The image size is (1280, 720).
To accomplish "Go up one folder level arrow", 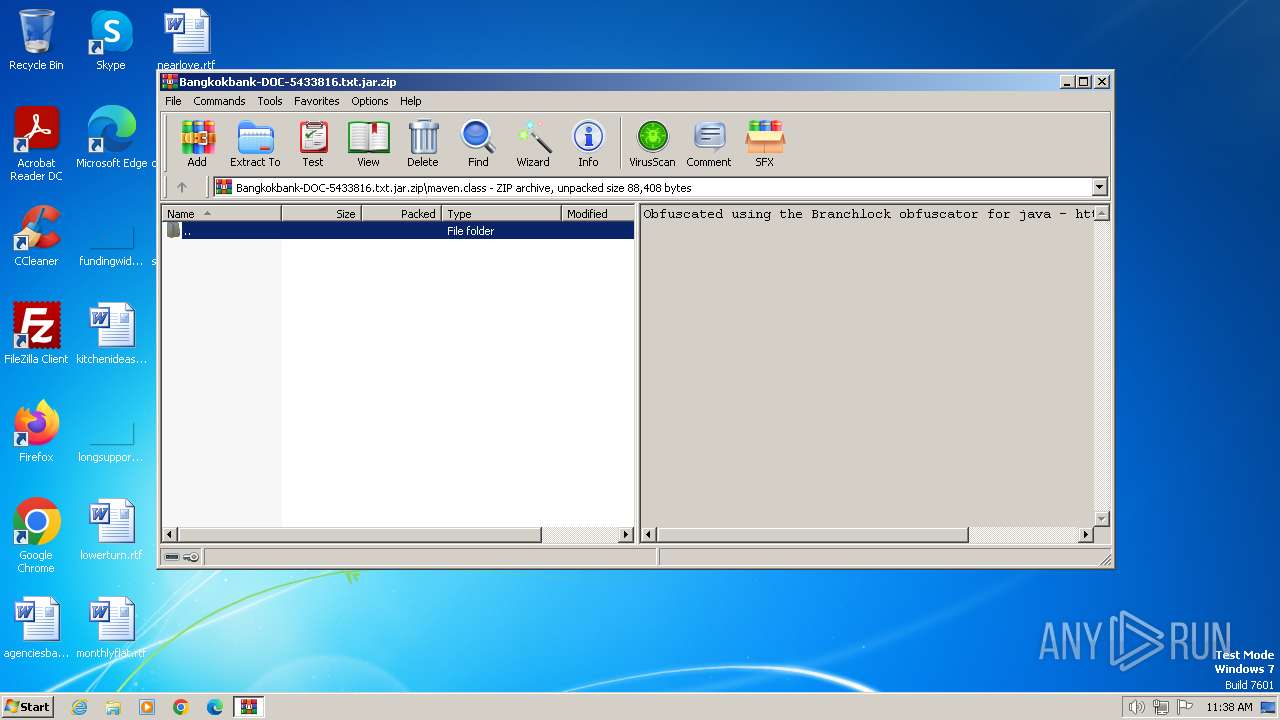I will [x=182, y=187].
